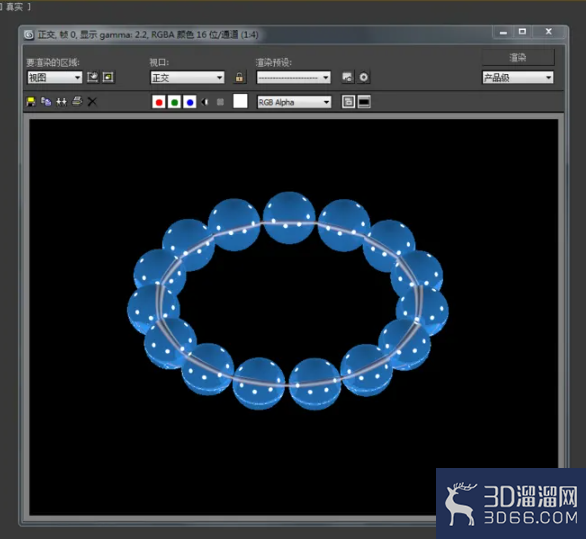Toggle the Red channel display
Image resolution: width=586 pixels, height=539 pixels.
[159, 102]
